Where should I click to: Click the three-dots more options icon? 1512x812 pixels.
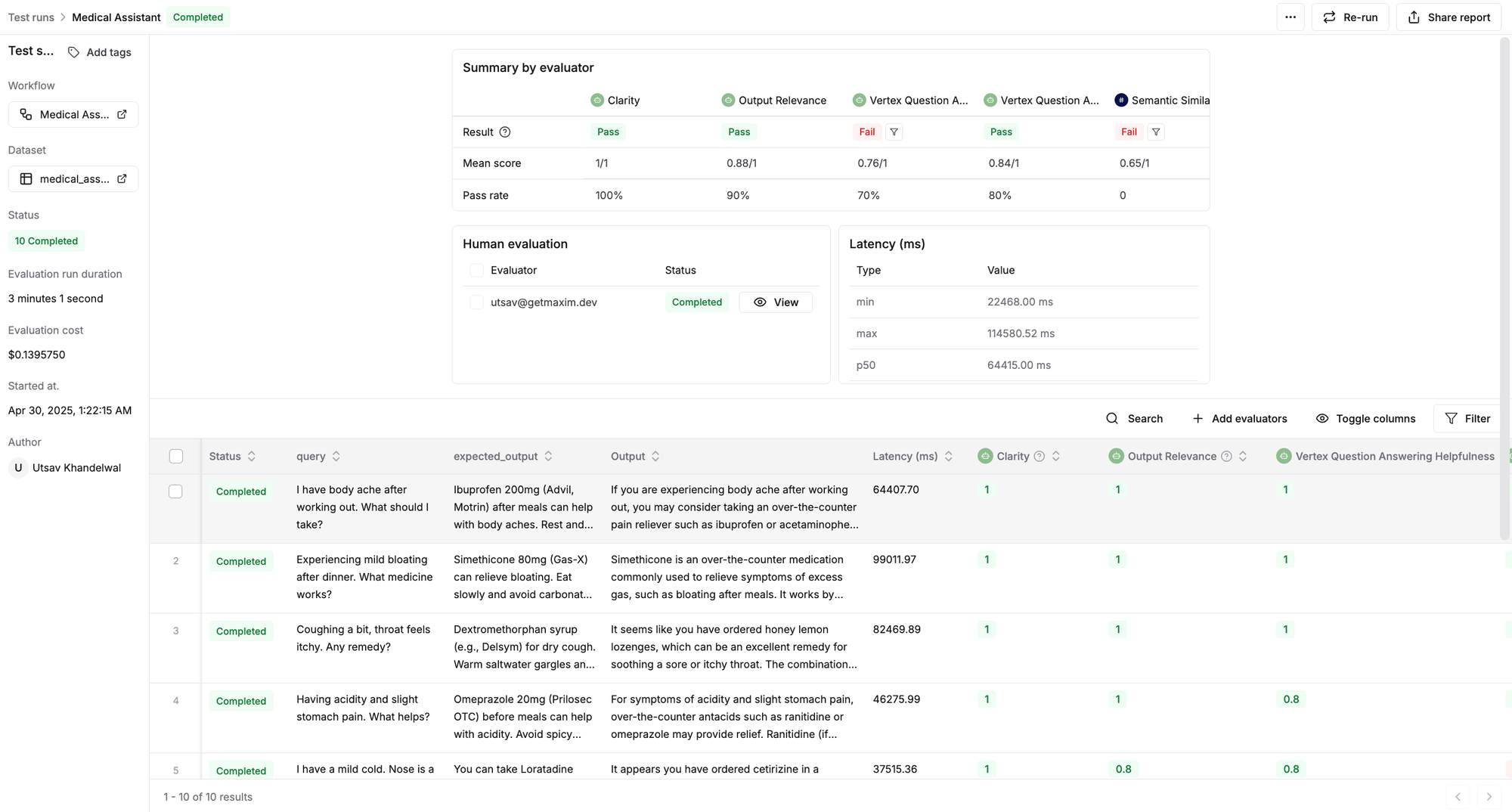(1290, 17)
